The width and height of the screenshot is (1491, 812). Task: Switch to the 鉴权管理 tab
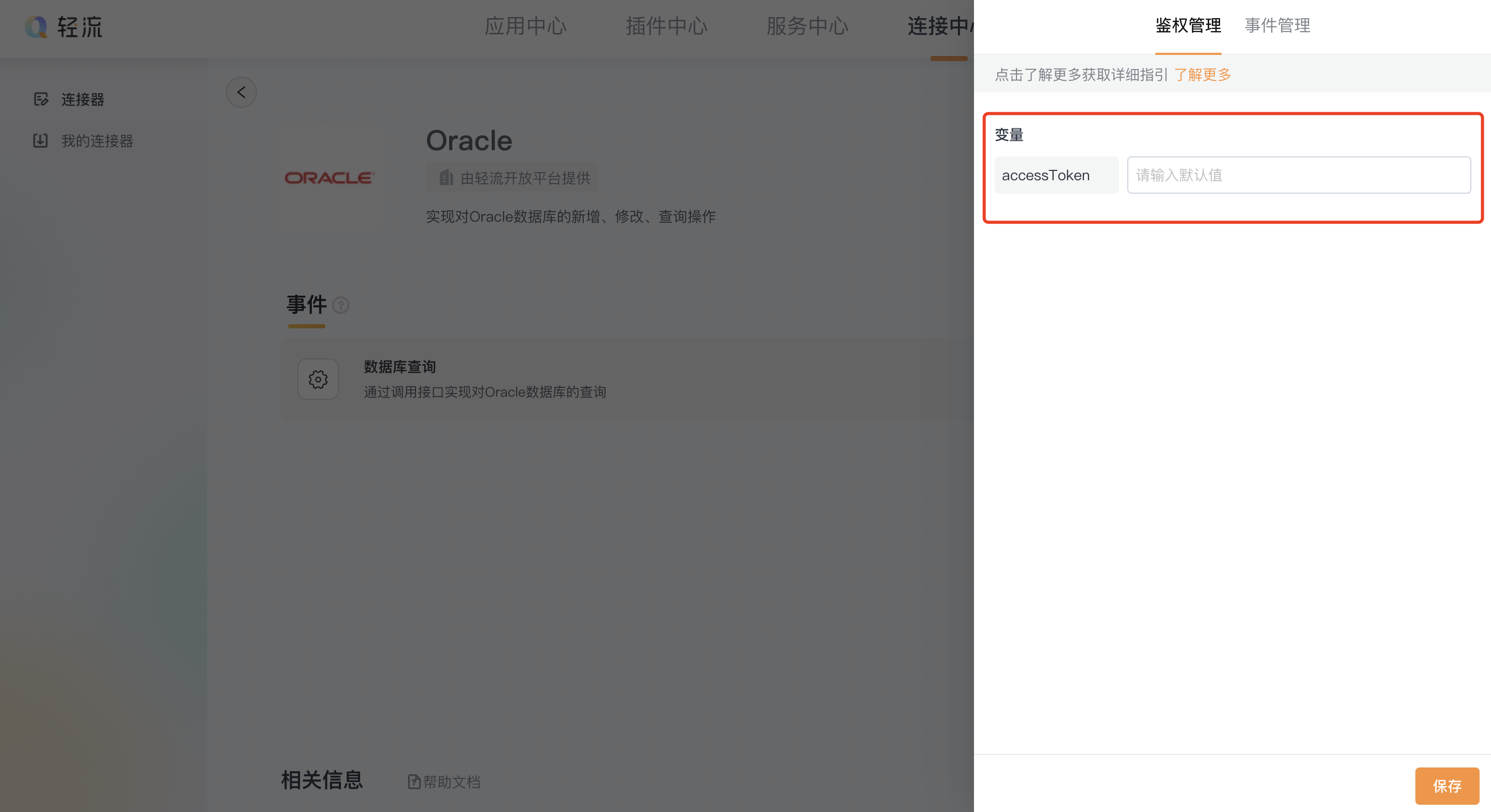[x=1188, y=25]
